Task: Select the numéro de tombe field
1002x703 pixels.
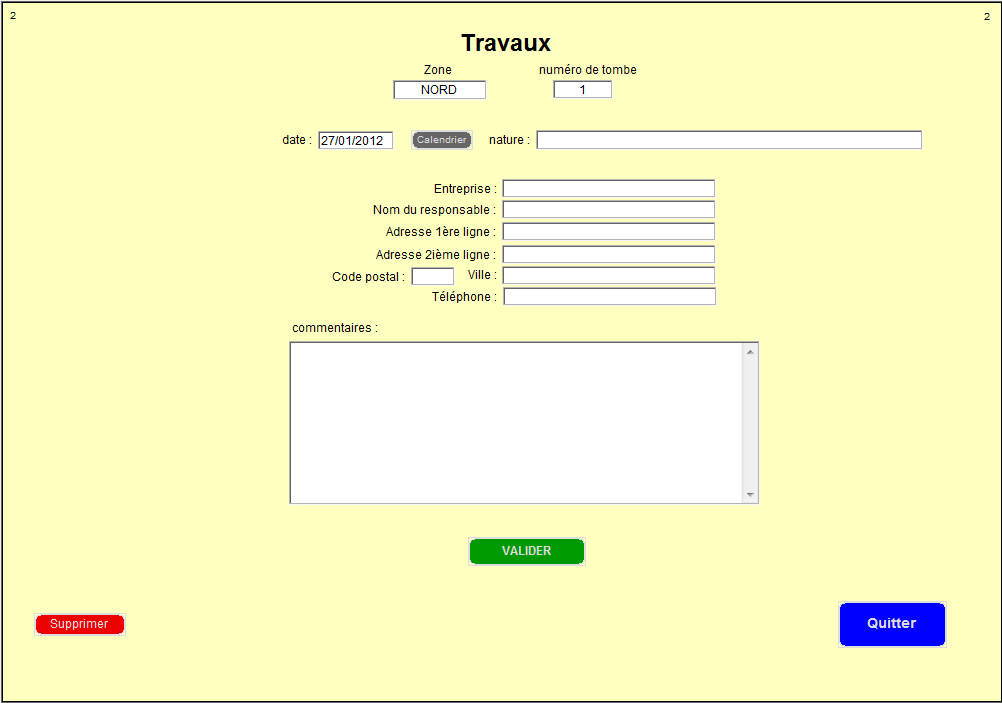Action: coord(582,90)
